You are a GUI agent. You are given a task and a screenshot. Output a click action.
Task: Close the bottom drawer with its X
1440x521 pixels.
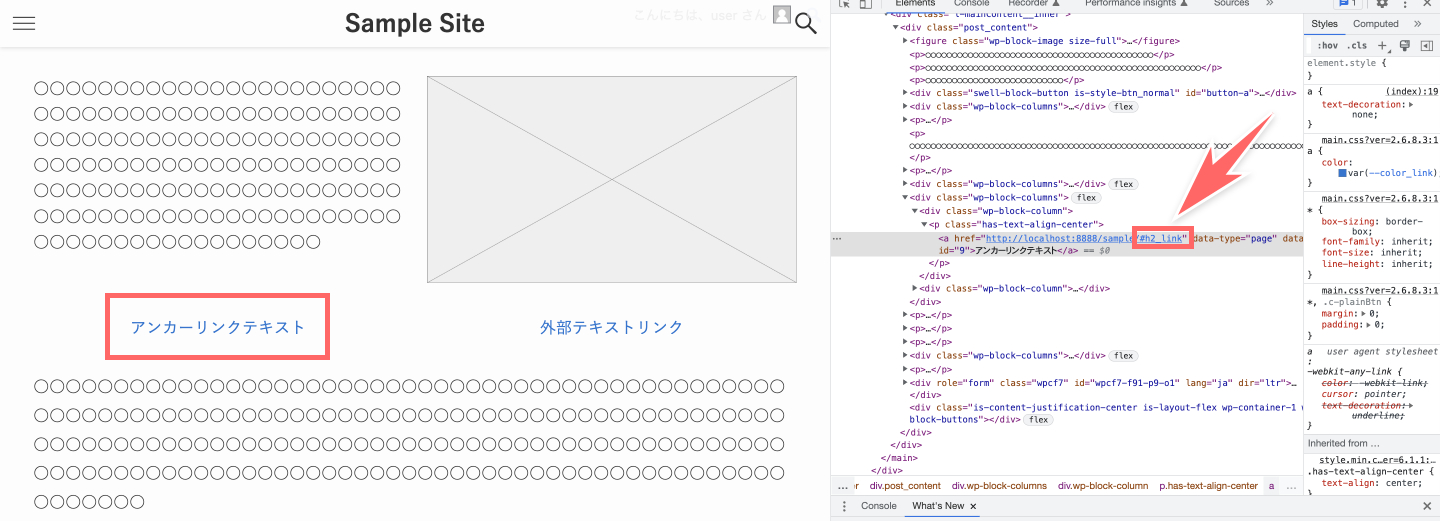pyautogui.click(x=1427, y=507)
